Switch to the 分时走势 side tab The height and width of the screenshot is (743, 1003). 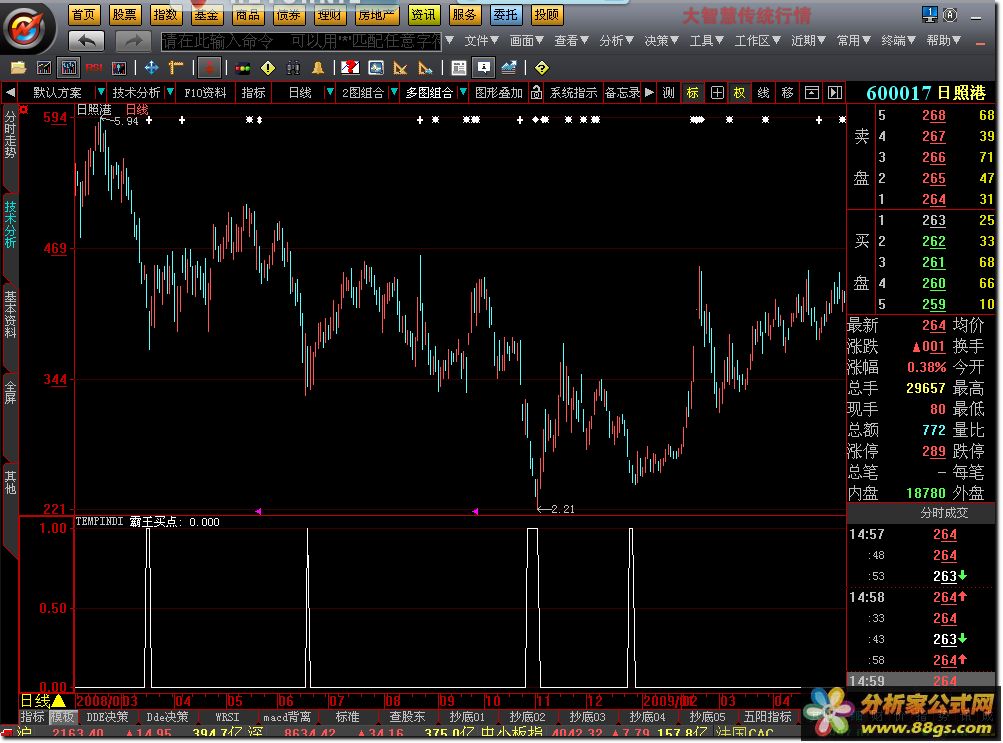pyautogui.click(x=10, y=135)
